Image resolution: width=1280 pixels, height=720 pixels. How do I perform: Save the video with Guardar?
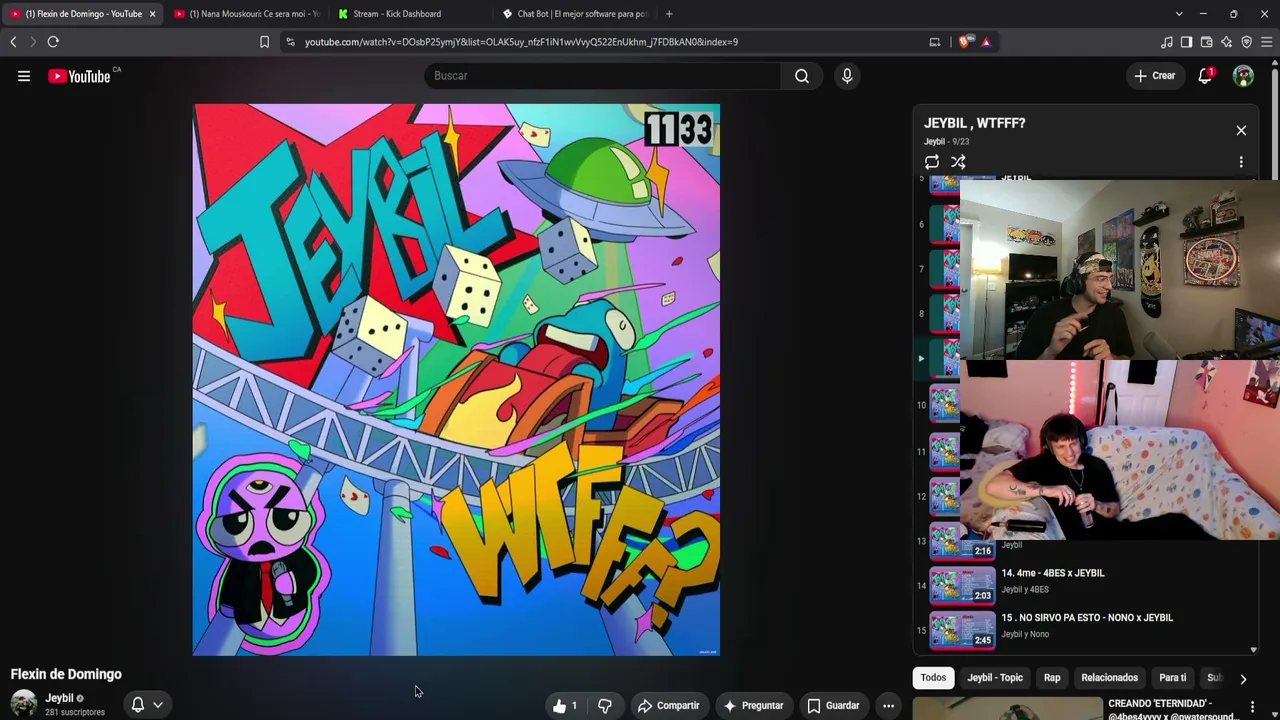click(833, 706)
